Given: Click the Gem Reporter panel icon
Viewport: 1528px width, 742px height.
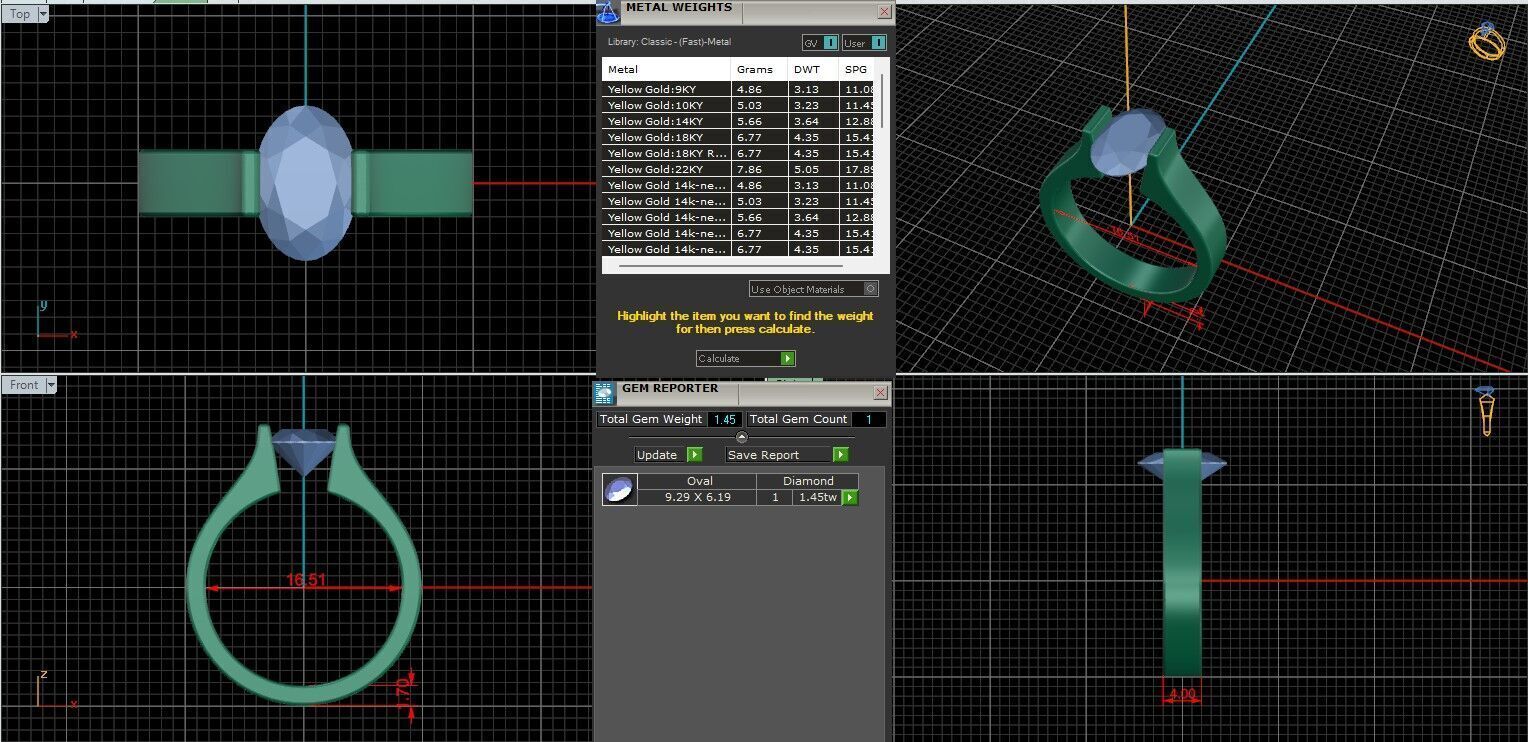Looking at the screenshot, I should [x=604, y=393].
